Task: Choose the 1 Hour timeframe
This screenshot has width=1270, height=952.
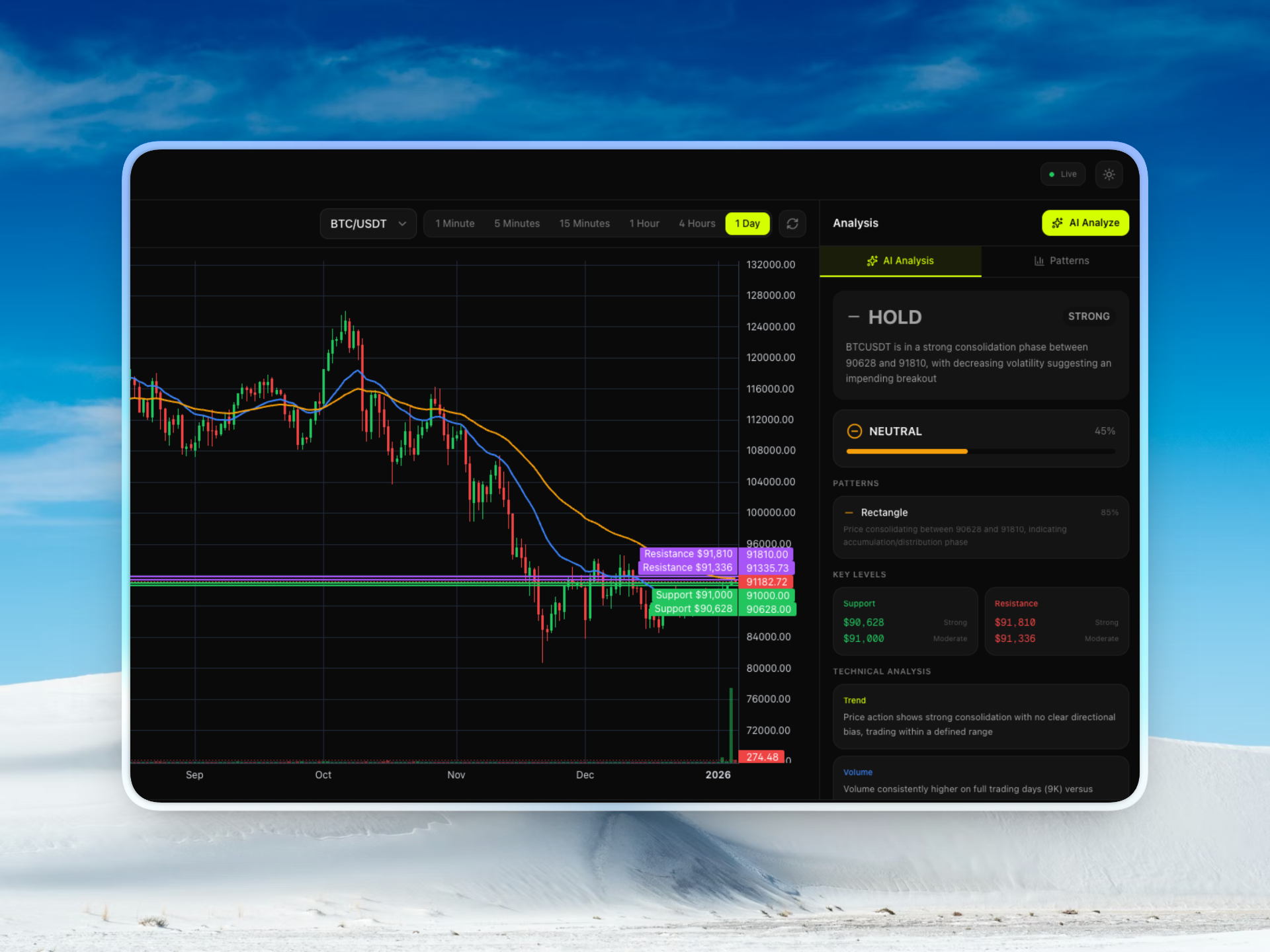Action: point(644,223)
